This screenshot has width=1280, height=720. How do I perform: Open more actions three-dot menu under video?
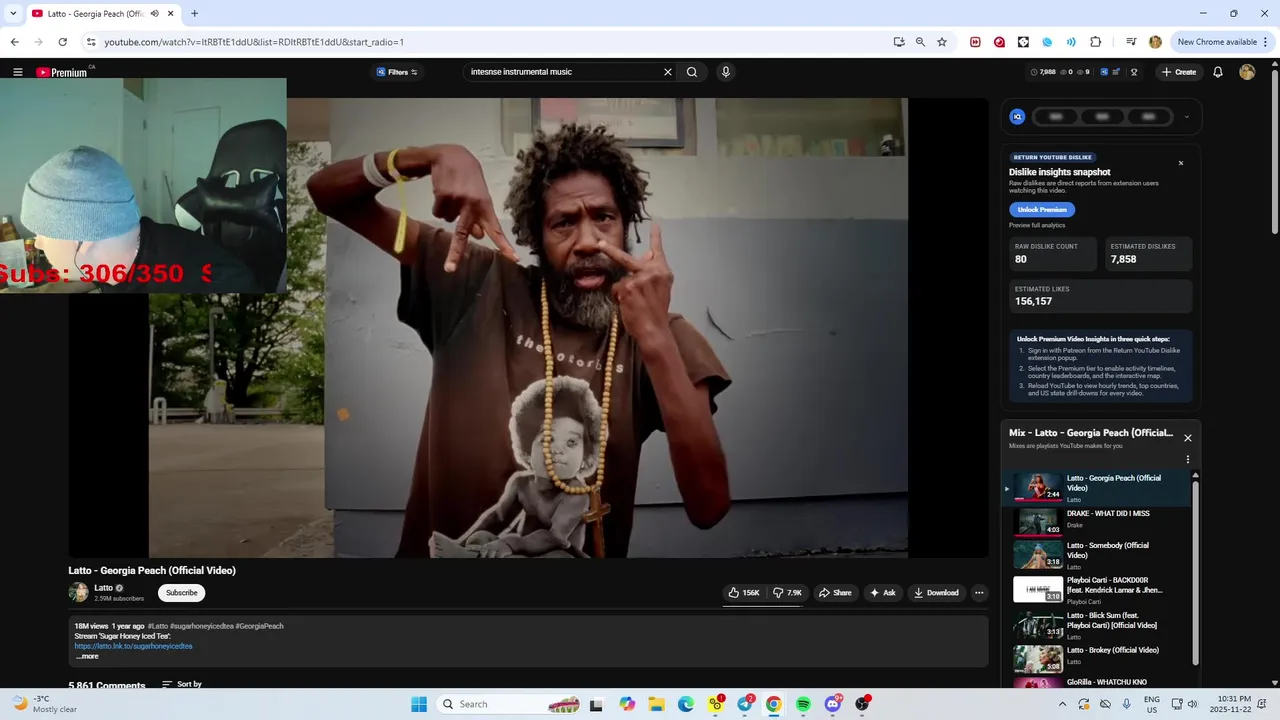[x=979, y=593]
